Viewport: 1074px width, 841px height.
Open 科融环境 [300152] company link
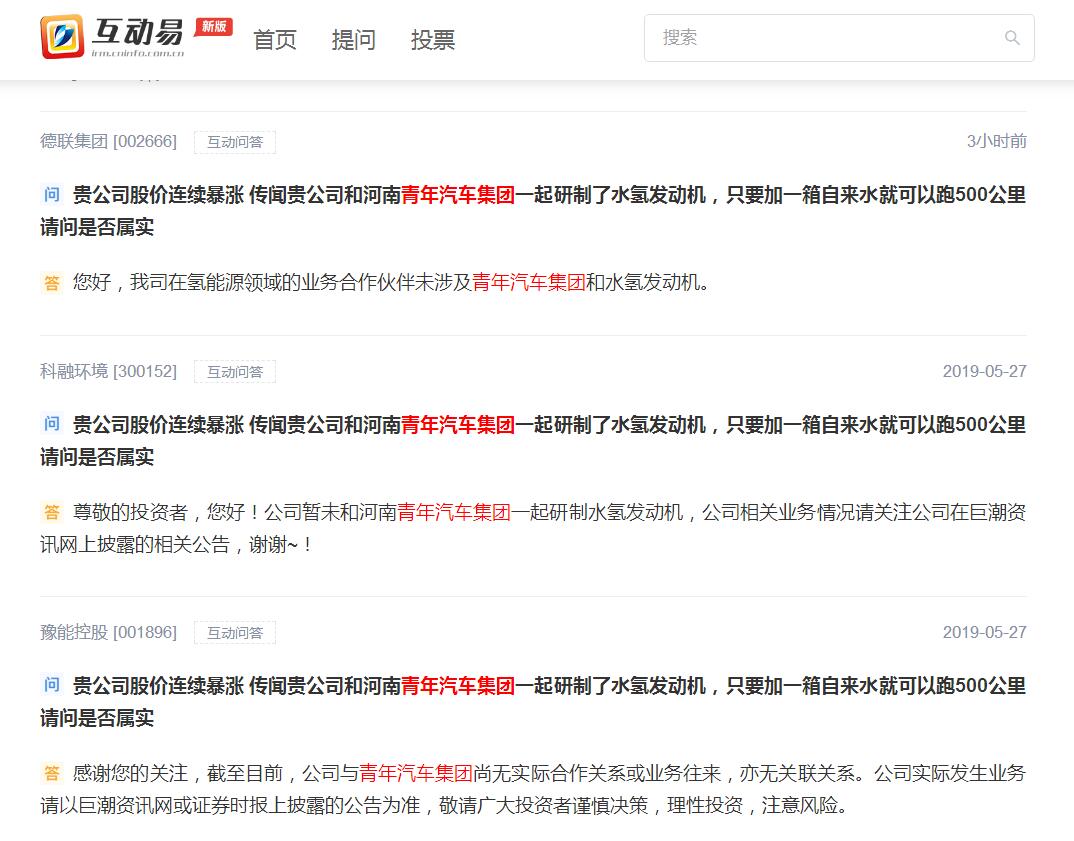(x=108, y=371)
